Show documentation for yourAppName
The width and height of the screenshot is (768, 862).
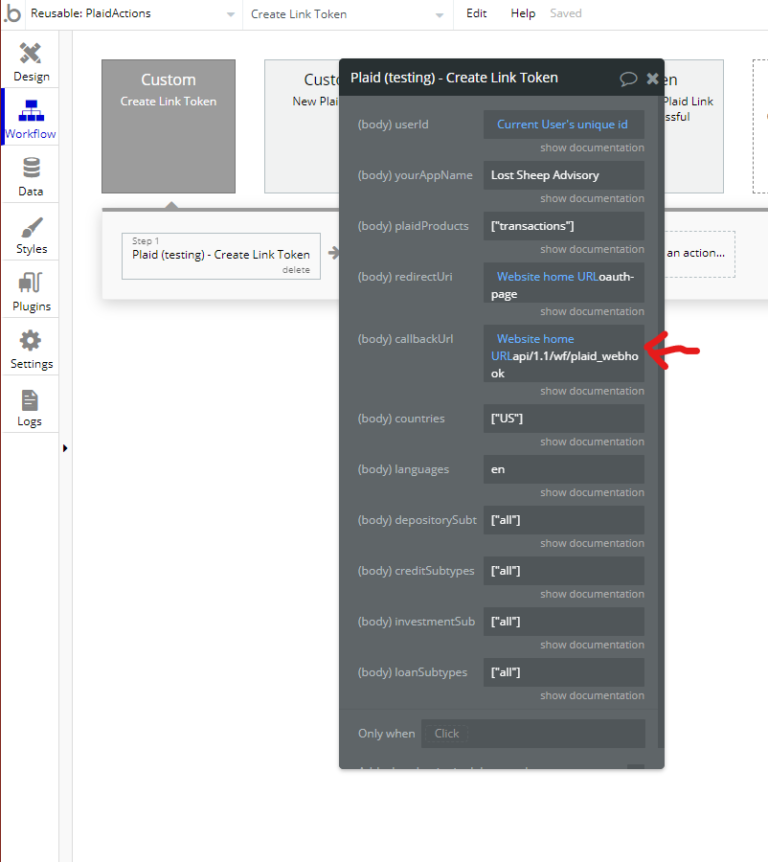tap(592, 198)
